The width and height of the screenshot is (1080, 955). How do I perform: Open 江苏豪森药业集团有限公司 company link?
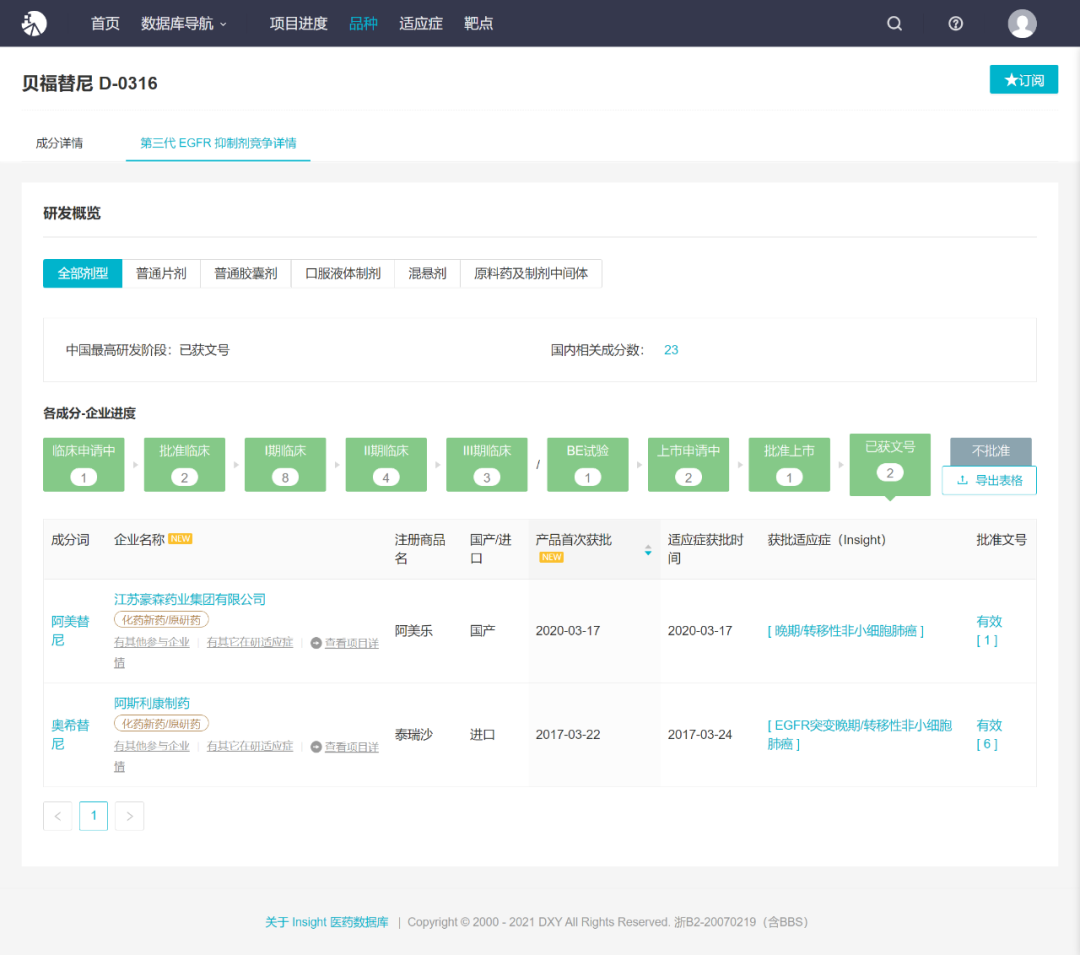point(190,599)
